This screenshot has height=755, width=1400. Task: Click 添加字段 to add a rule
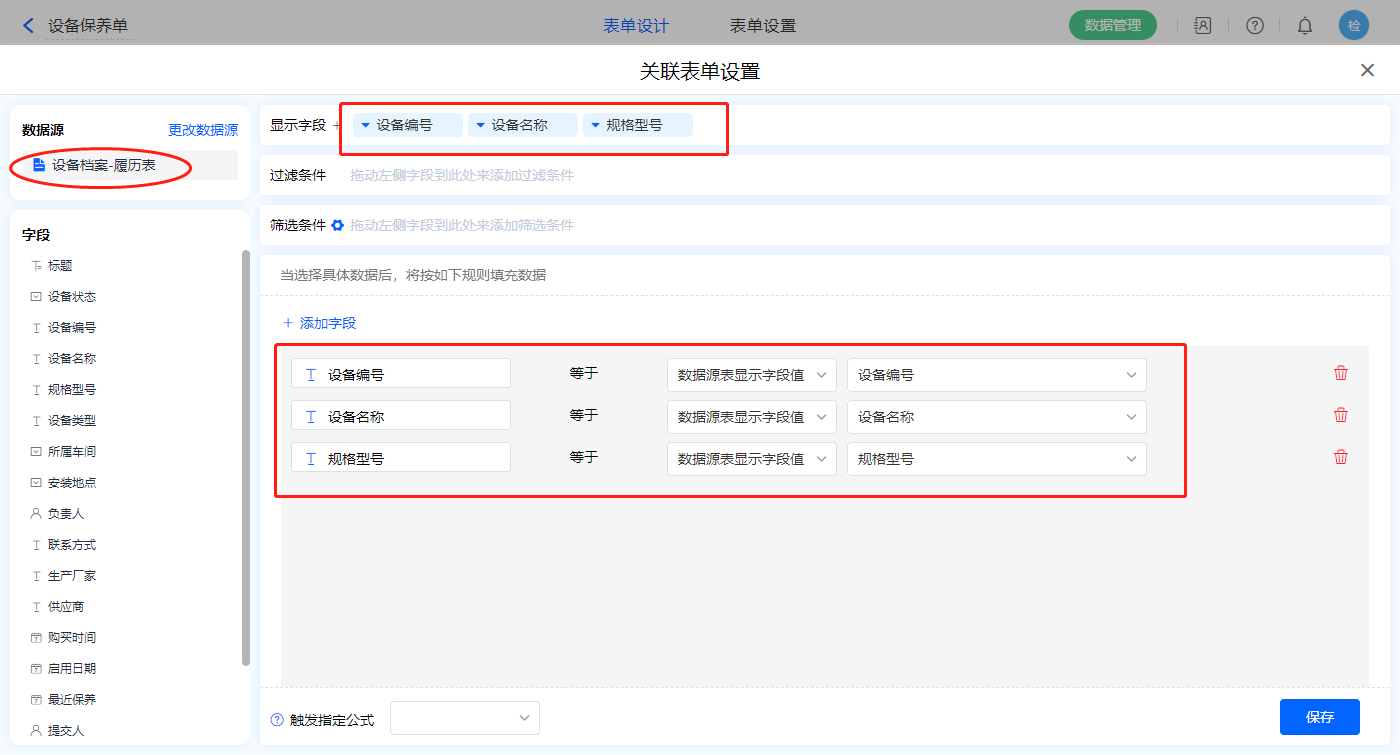coord(319,323)
